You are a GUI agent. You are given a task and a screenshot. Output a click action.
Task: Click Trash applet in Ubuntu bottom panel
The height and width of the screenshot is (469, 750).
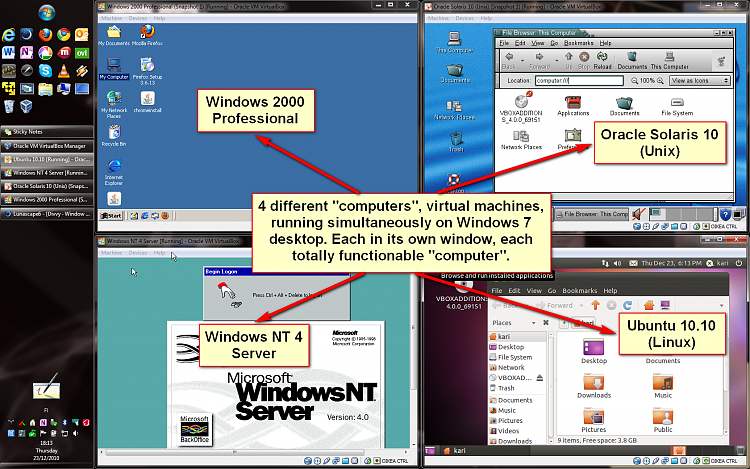click(740, 450)
